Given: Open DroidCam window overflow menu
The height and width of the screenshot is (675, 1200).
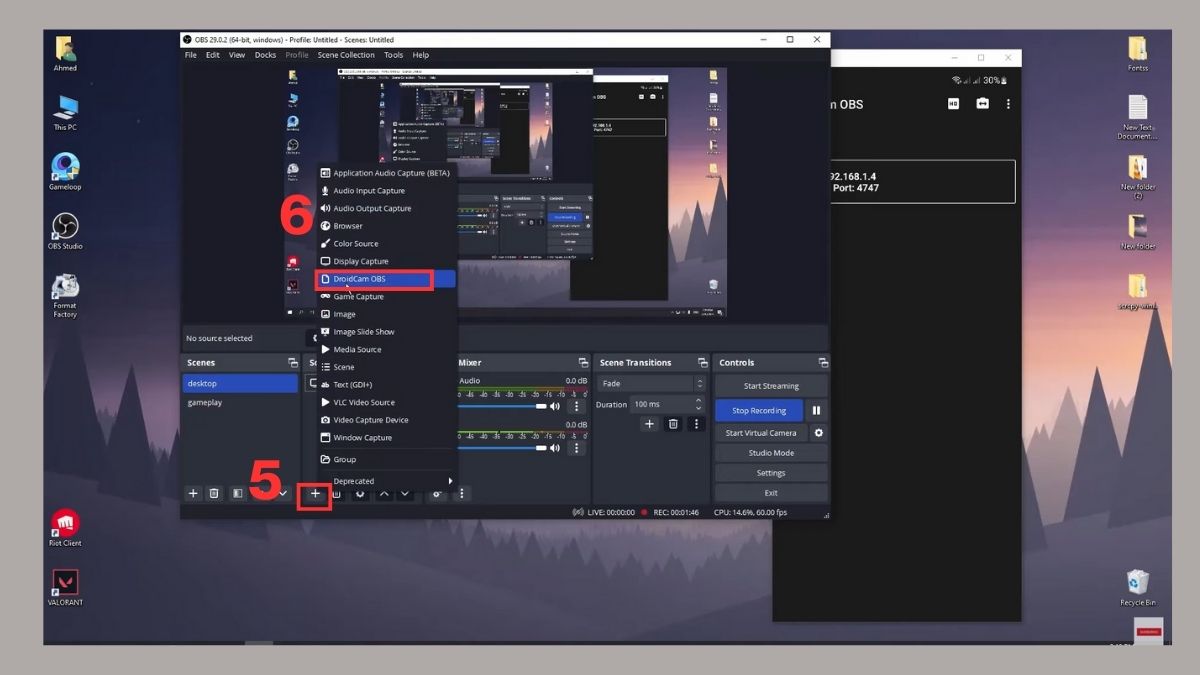Looking at the screenshot, I should [1008, 104].
